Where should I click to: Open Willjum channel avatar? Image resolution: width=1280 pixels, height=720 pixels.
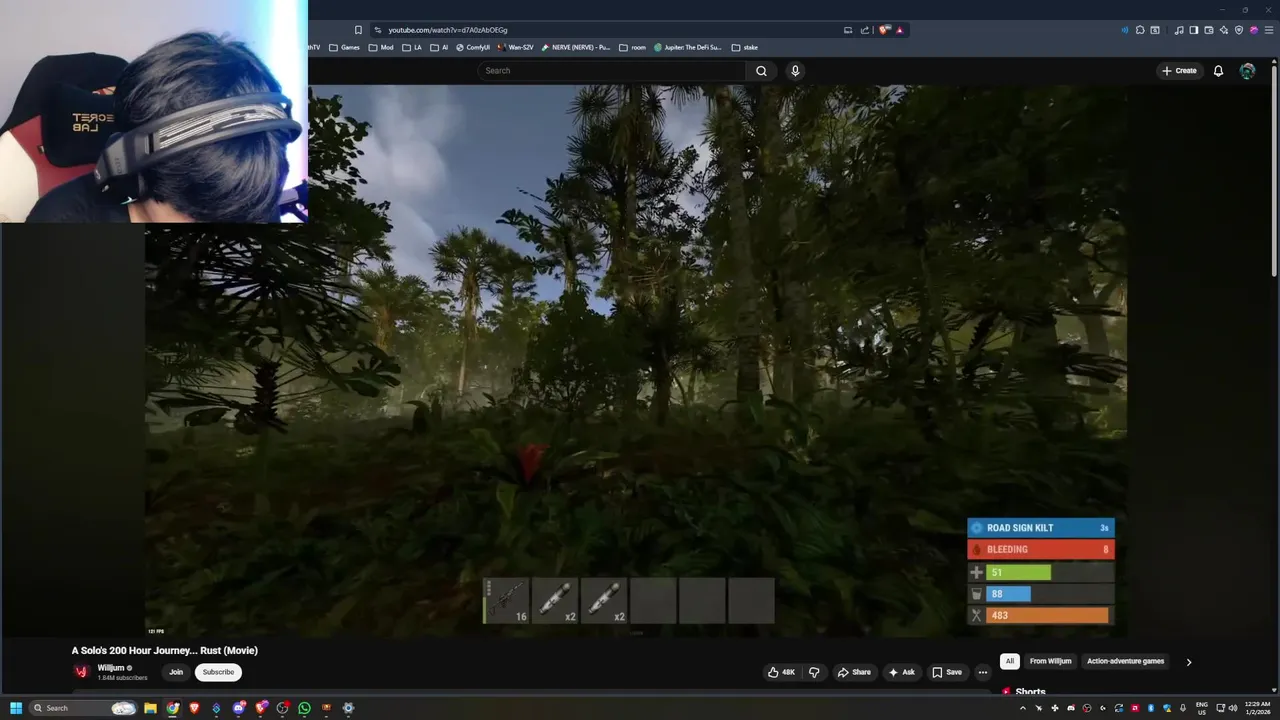(81, 672)
